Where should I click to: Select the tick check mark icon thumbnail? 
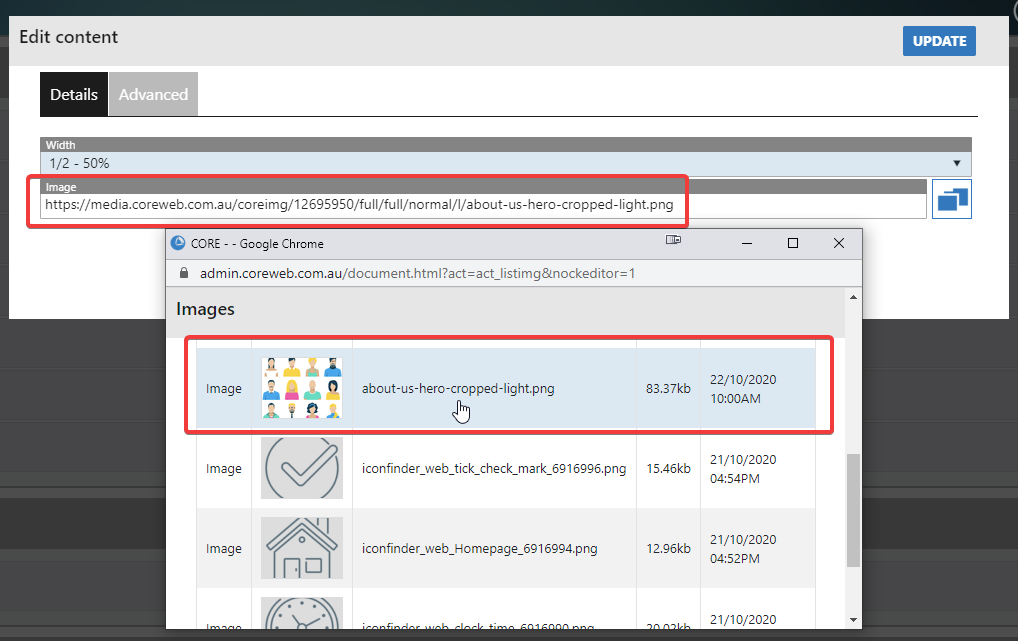[x=301, y=468]
